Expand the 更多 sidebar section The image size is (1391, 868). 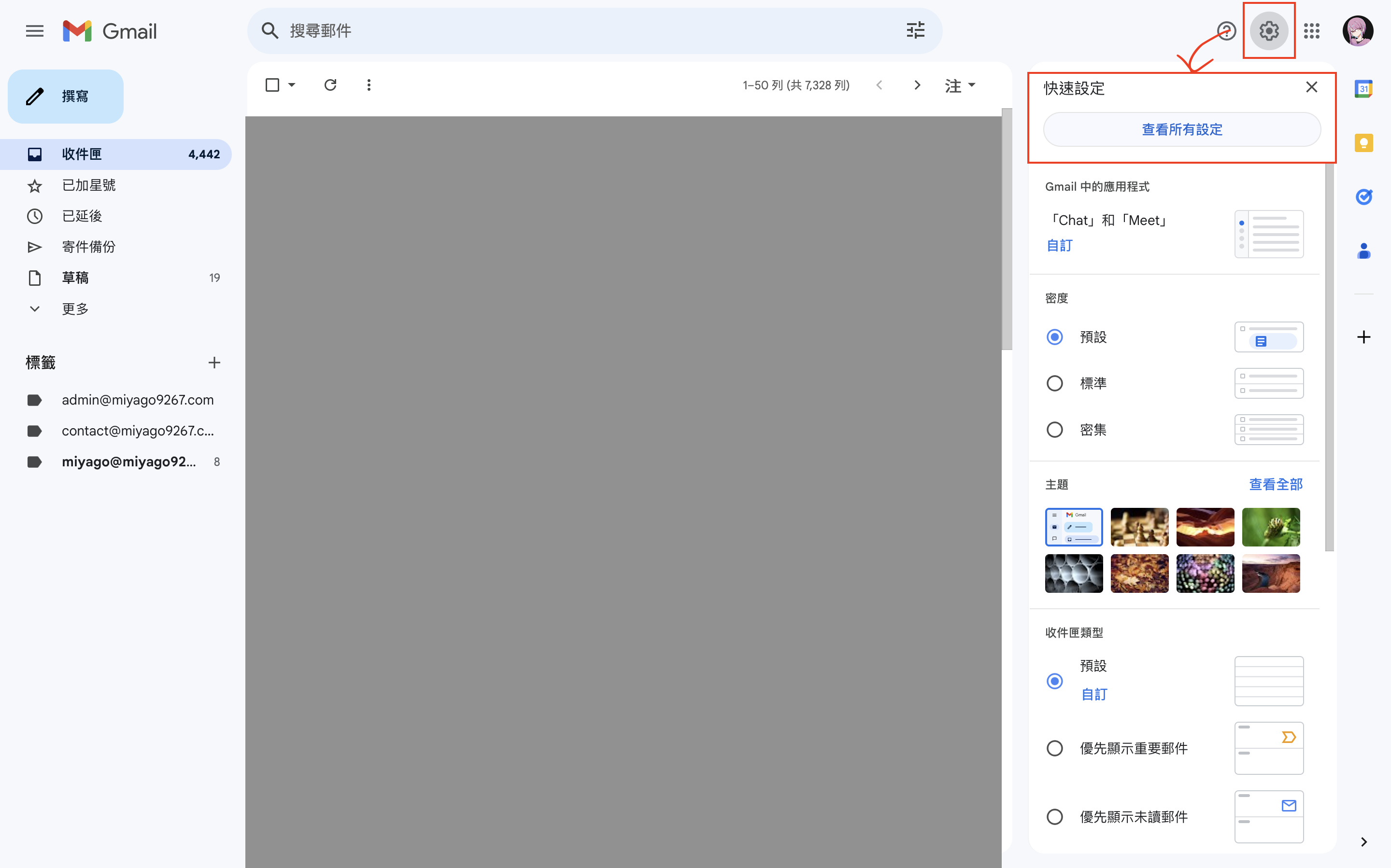(75, 309)
